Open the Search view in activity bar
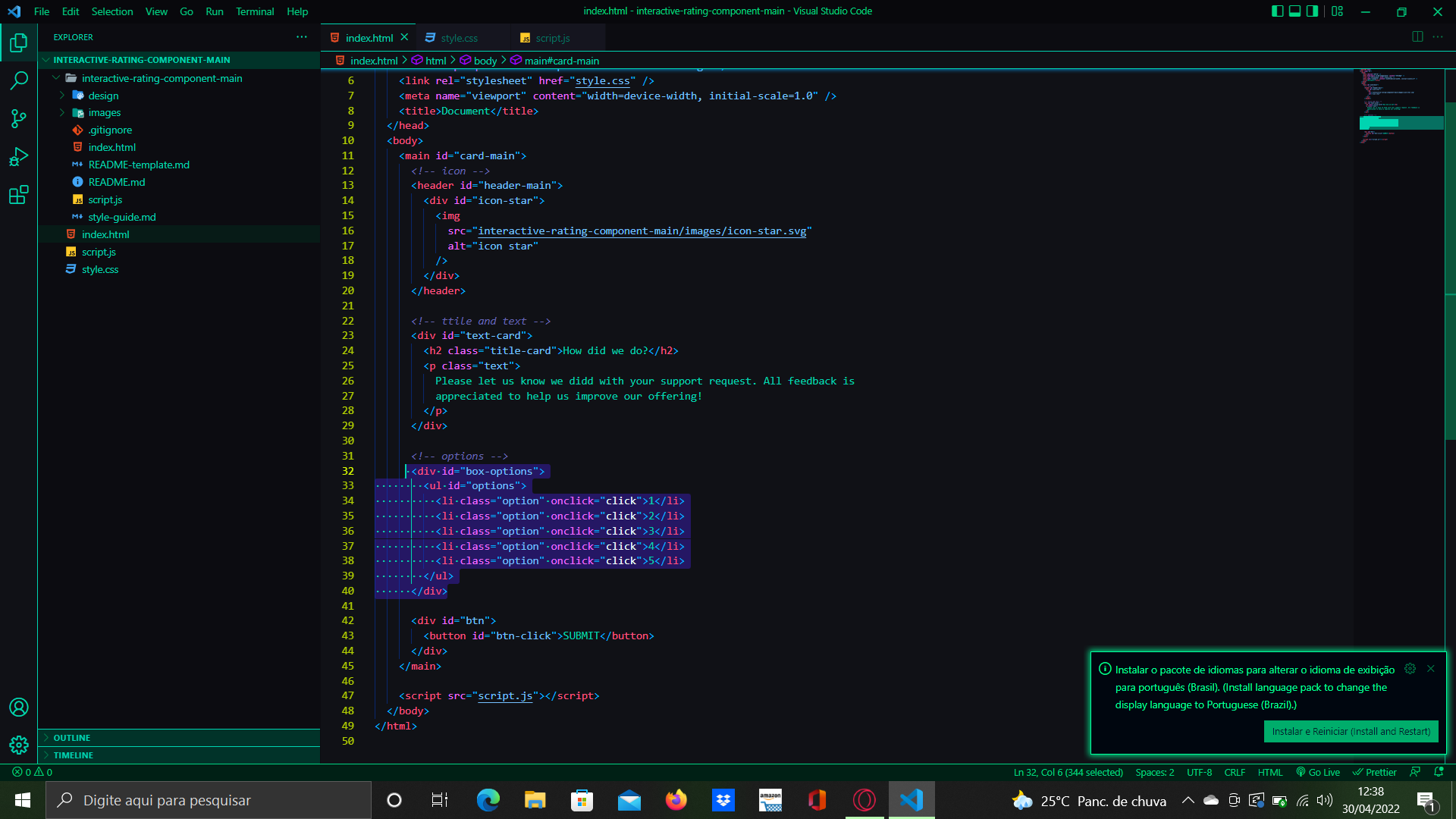The width and height of the screenshot is (1456, 819). (19, 80)
